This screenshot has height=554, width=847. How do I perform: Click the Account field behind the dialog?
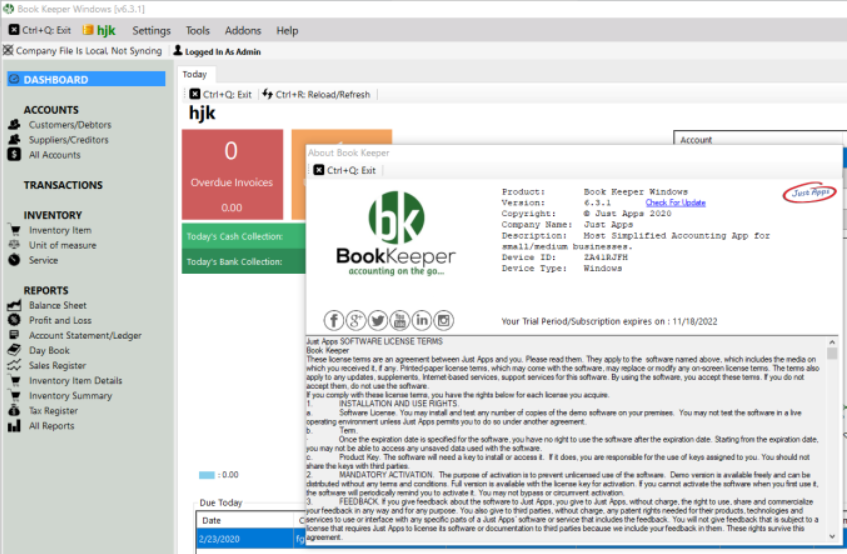pyautogui.click(x=760, y=139)
